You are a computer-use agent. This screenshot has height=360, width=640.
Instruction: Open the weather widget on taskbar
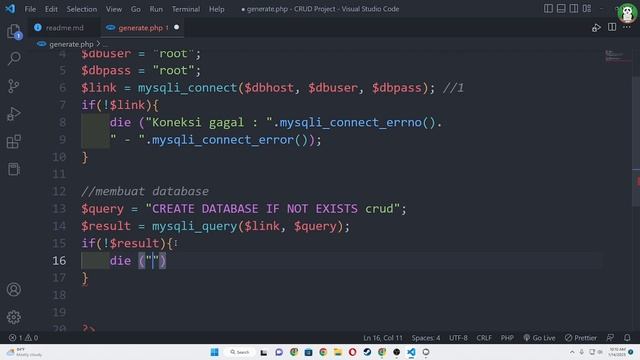pyautogui.click(x=24, y=352)
